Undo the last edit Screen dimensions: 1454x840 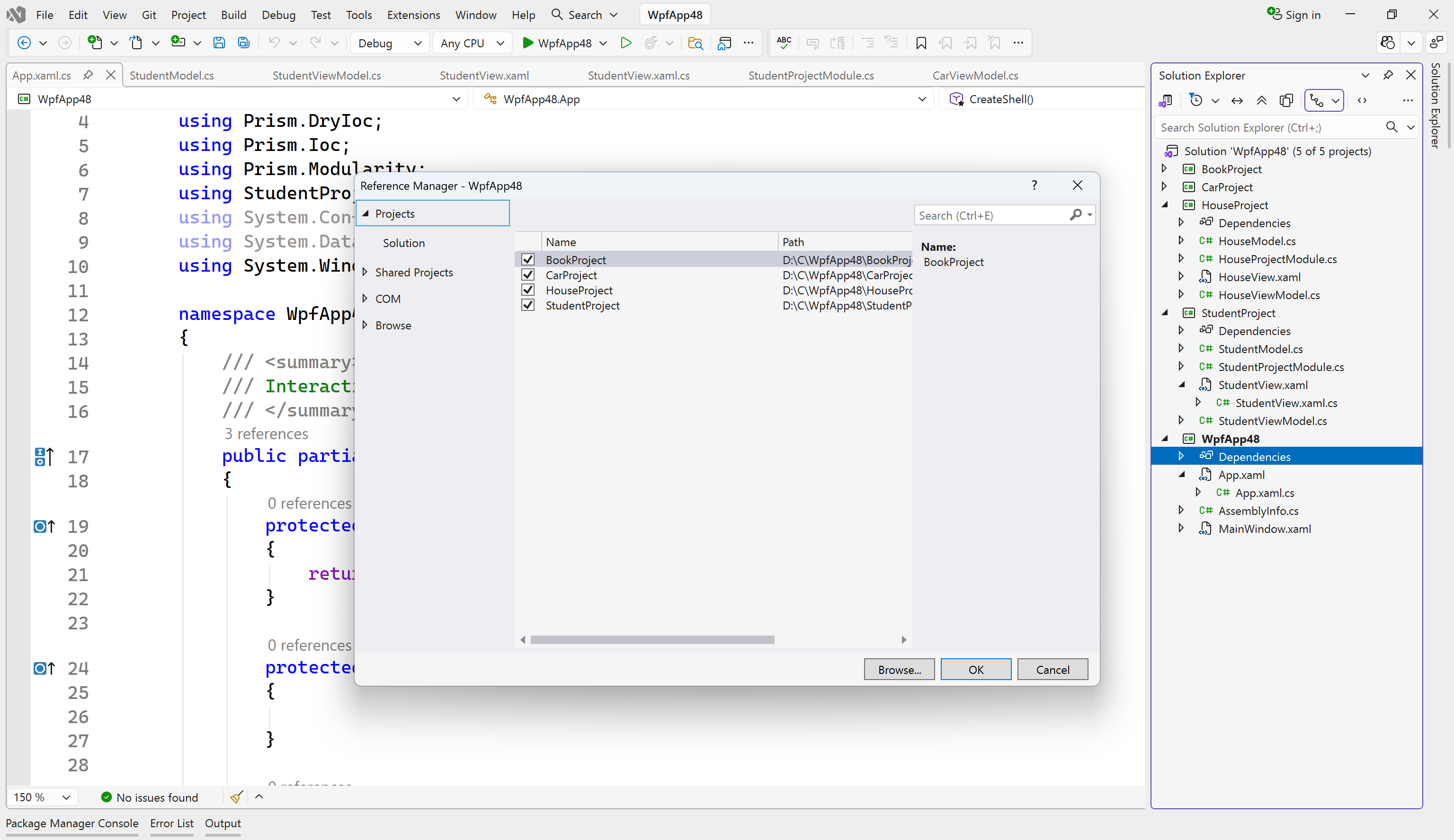(275, 42)
